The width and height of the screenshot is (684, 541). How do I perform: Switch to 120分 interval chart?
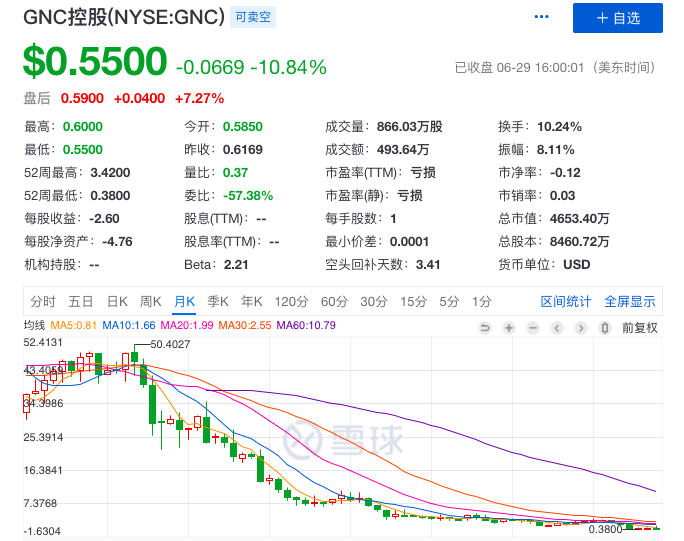tap(291, 301)
